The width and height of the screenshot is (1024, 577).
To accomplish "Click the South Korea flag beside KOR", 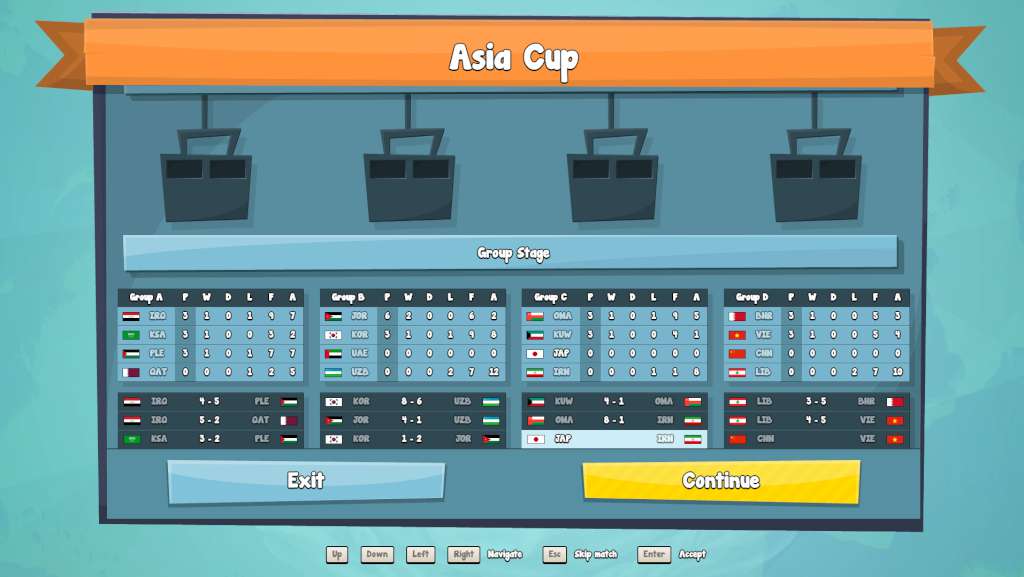I will [333, 334].
